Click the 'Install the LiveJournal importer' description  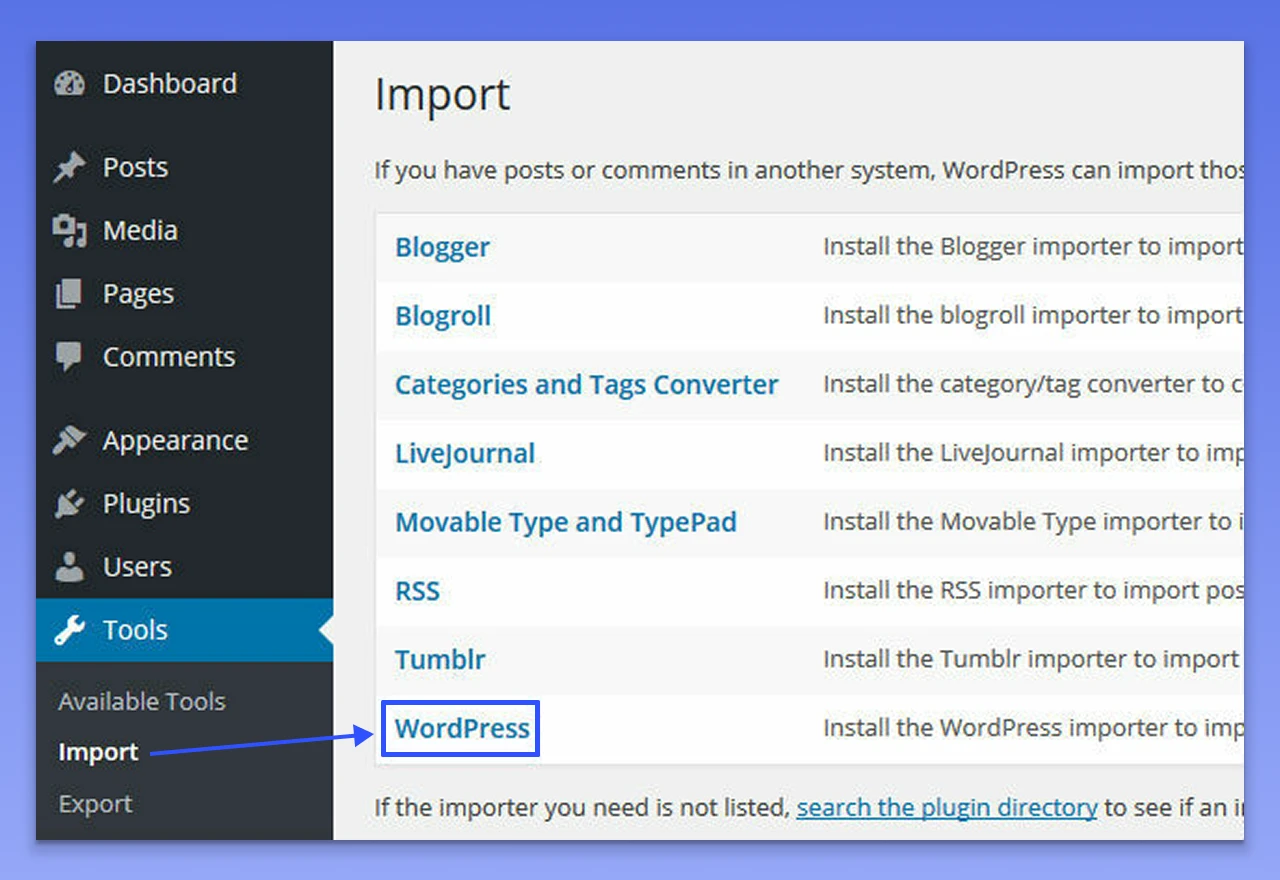click(x=1033, y=454)
